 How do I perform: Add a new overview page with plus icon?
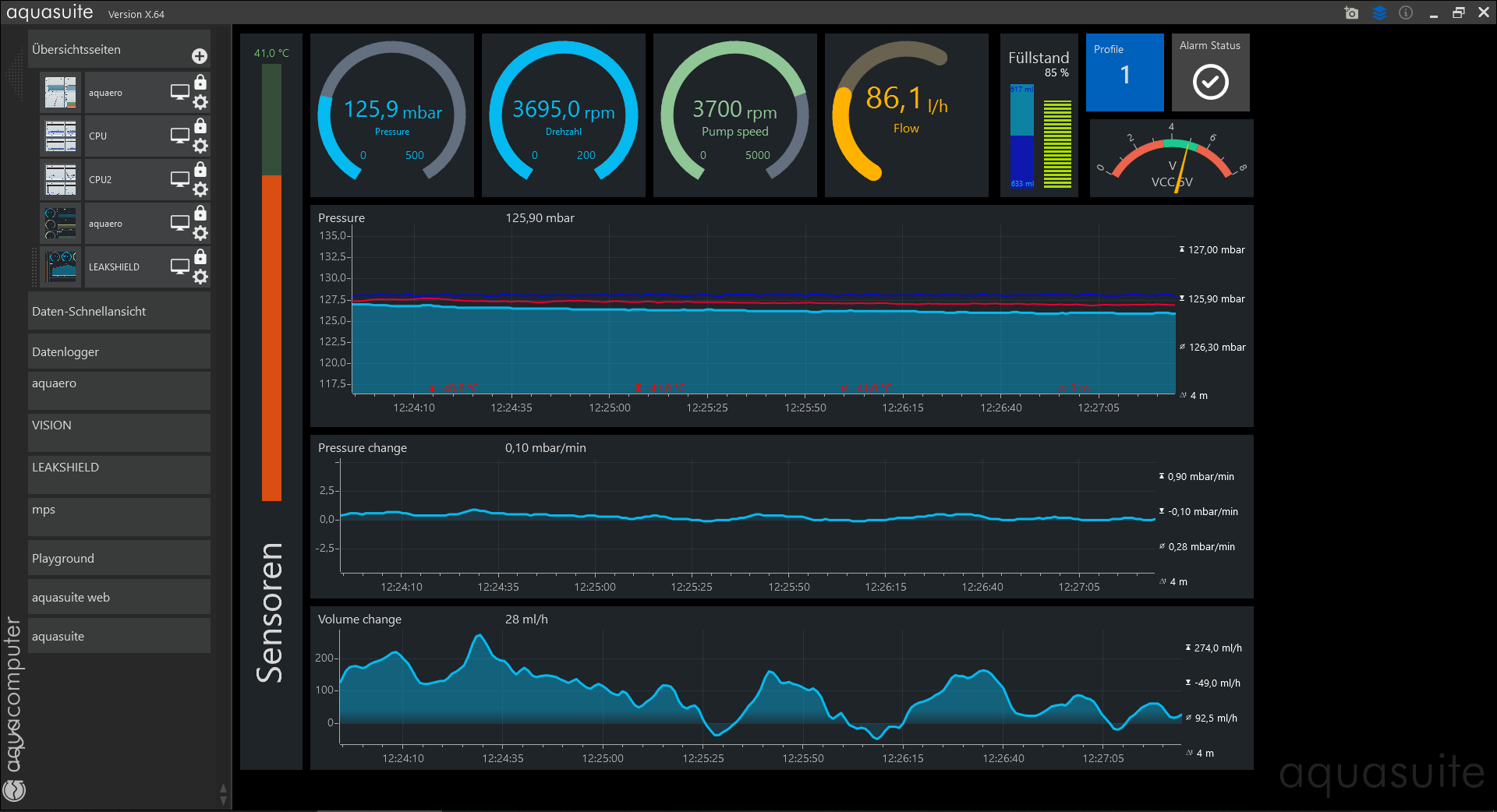coord(200,56)
